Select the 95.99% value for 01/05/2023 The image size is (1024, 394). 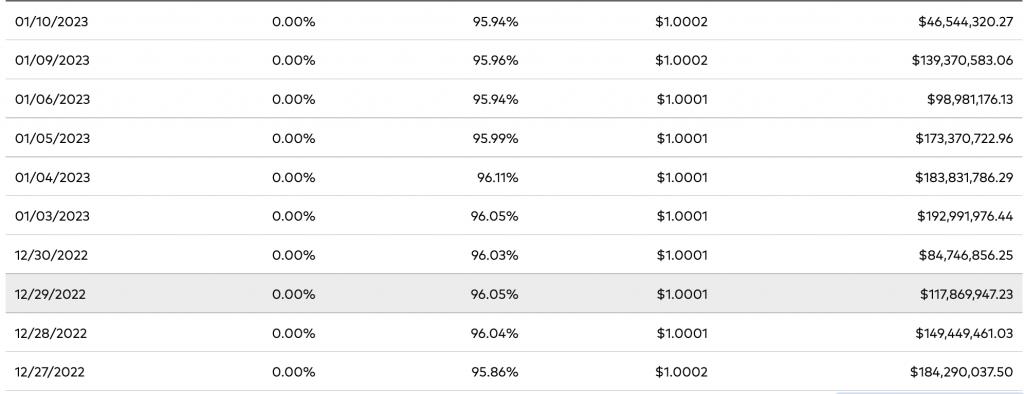[x=495, y=139]
